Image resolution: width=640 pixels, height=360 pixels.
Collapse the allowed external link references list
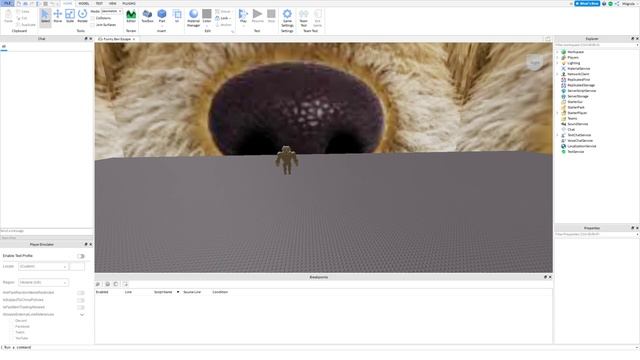(x=82, y=315)
